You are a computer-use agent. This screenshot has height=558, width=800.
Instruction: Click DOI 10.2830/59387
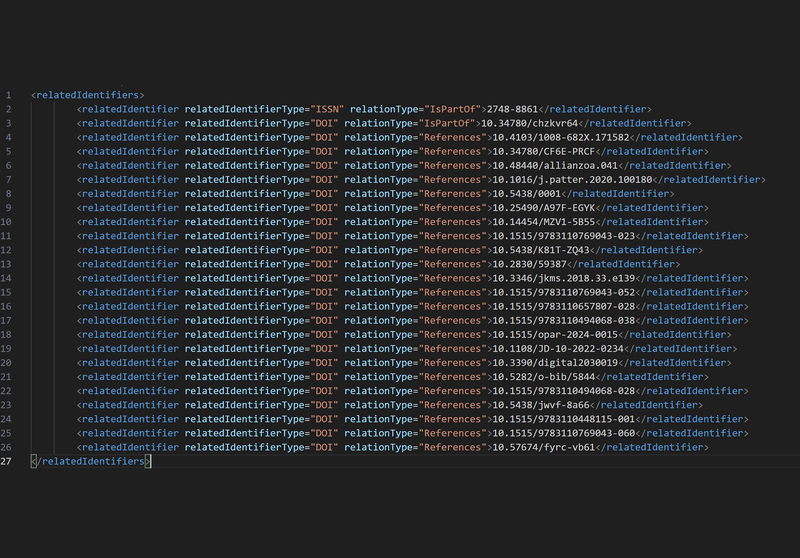530,264
